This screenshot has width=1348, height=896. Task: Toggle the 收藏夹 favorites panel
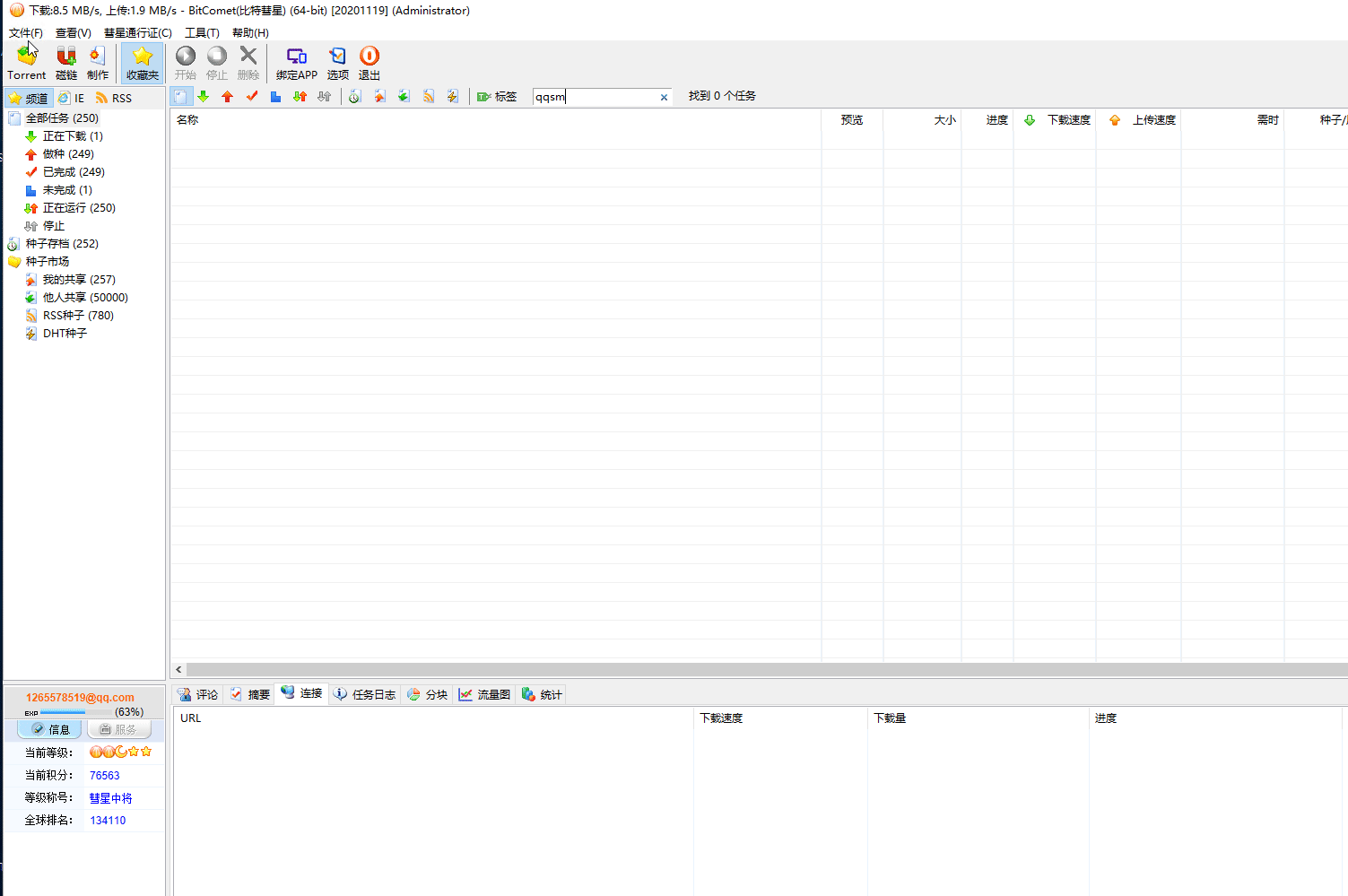[143, 63]
